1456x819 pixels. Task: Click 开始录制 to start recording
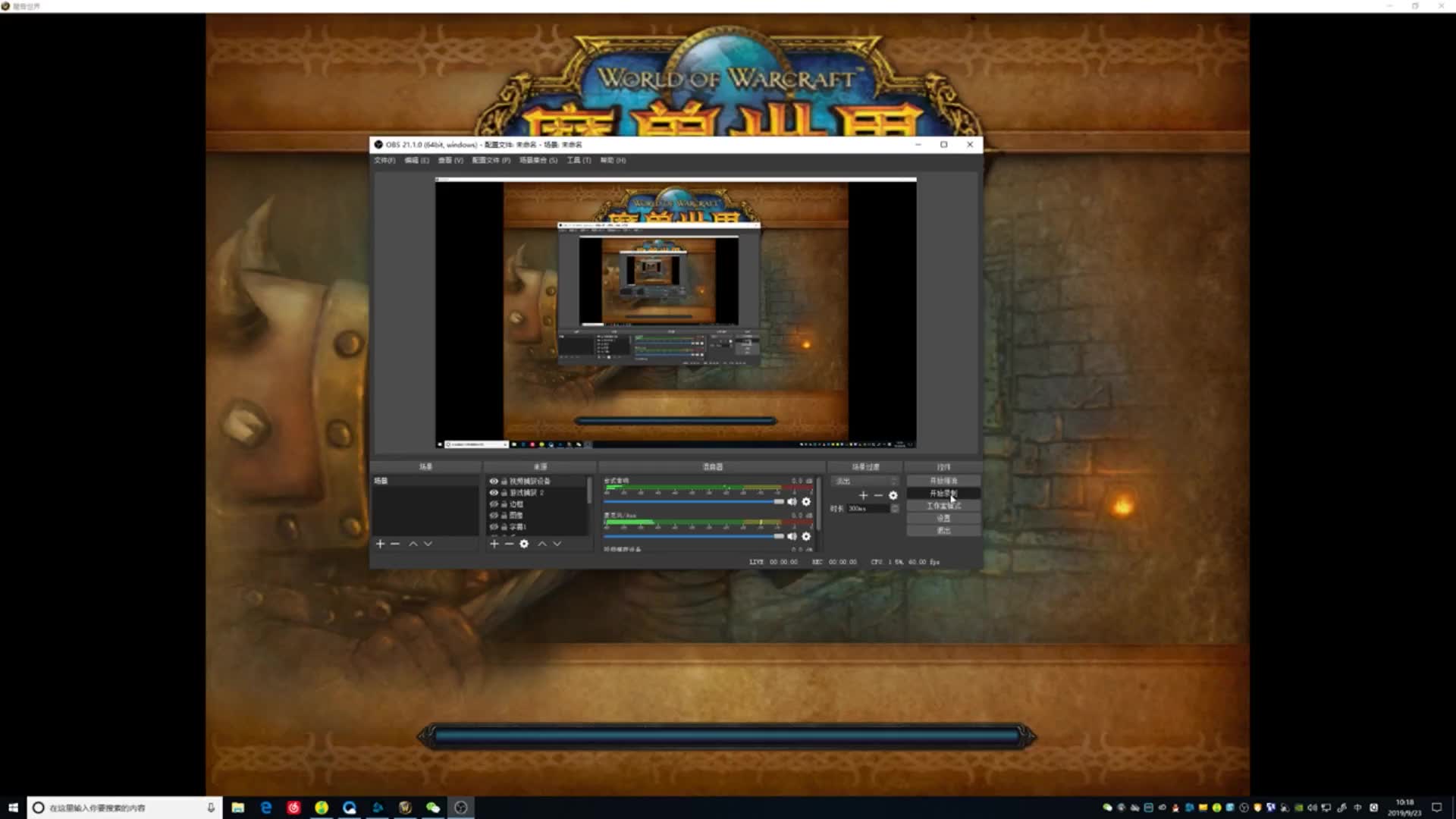(x=943, y=493)
